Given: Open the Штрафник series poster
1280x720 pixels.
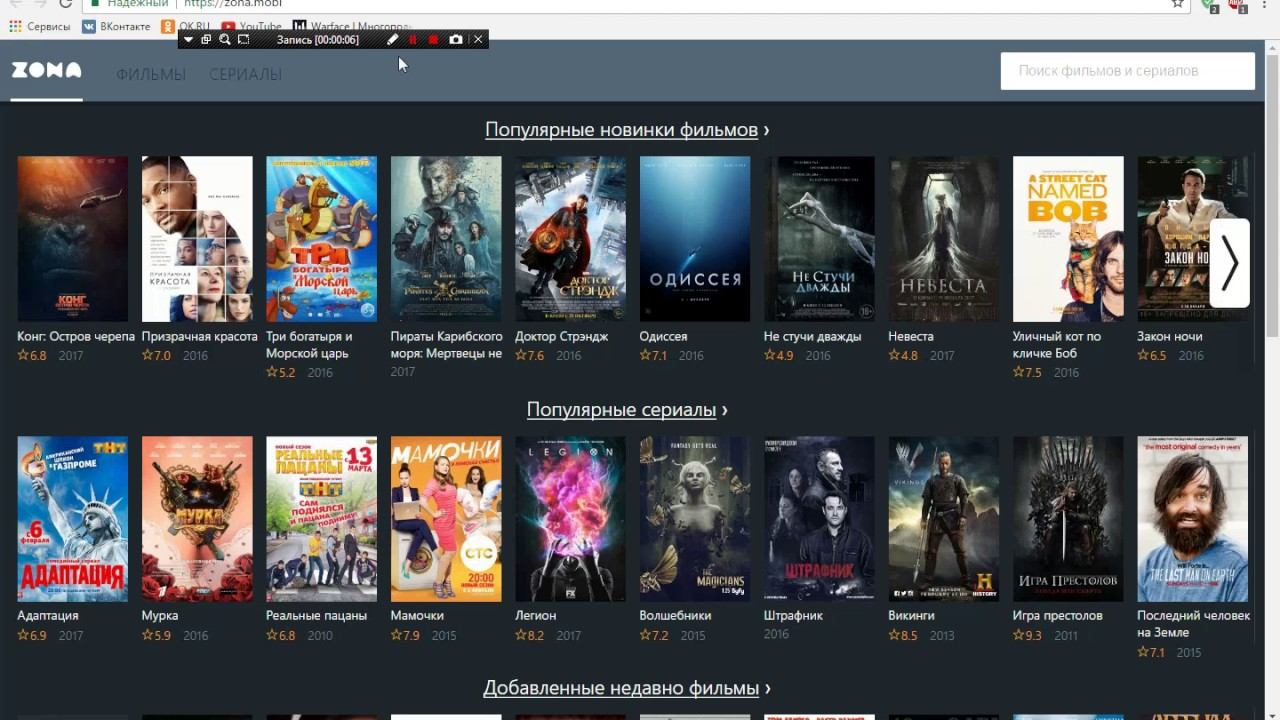Looking at the screenshot, I should tap(819, 519).
